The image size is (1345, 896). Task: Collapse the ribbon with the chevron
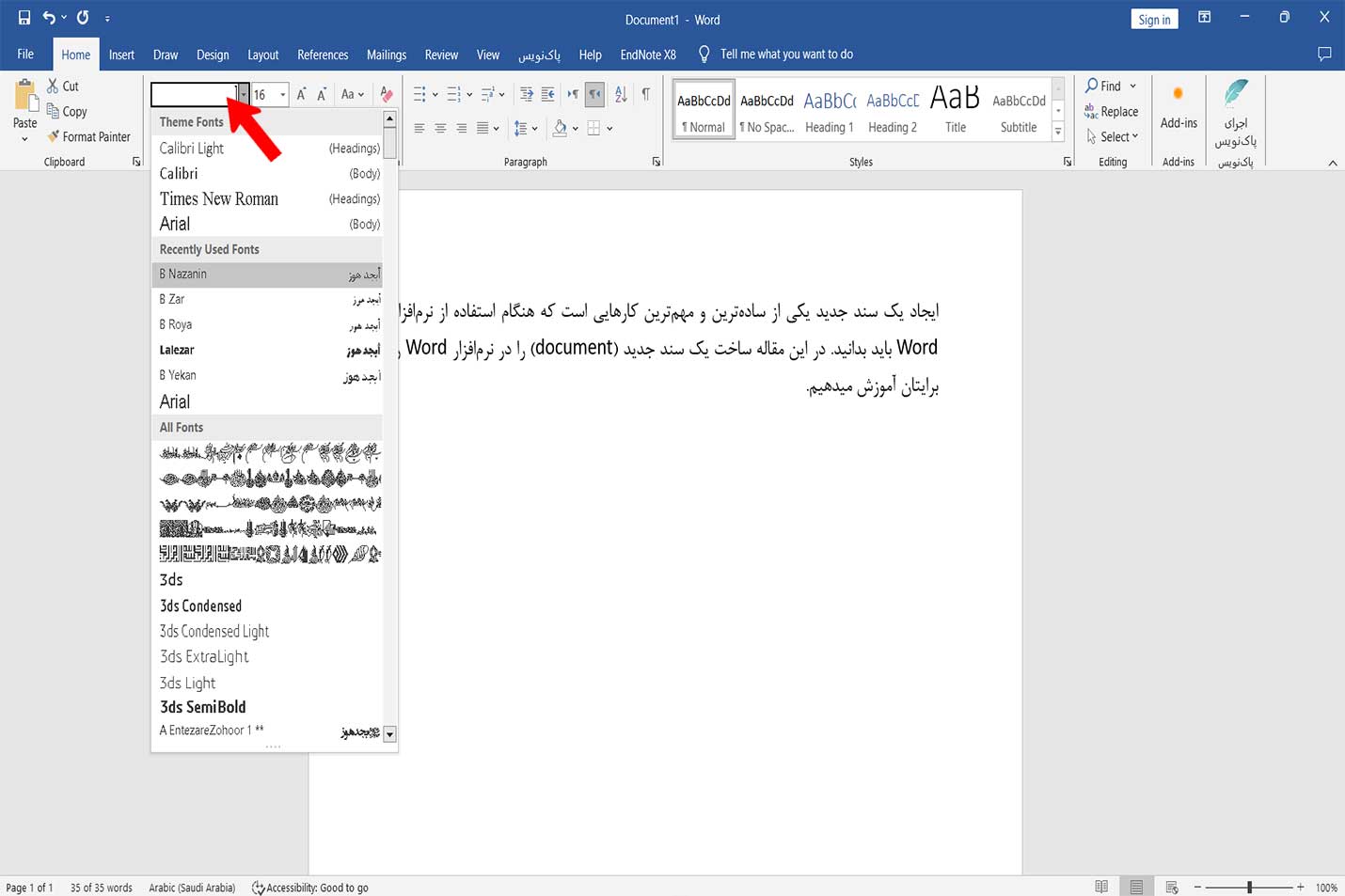pos(1333,163)
